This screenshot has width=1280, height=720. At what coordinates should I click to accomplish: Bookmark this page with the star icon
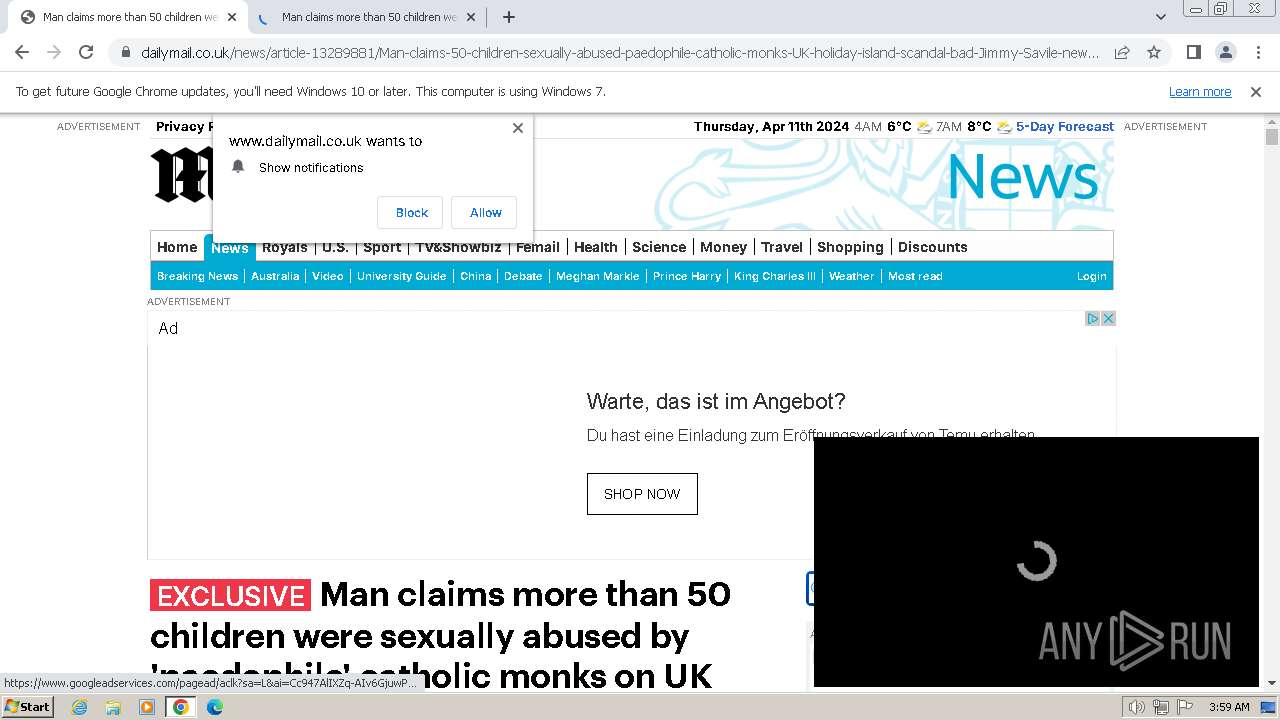pyautogui.click(x=1154, y=52)
